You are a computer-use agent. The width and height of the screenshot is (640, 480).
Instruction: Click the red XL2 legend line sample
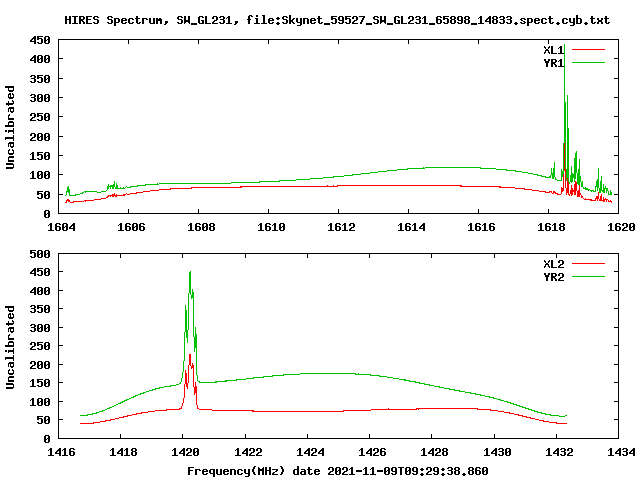point(588,264)
